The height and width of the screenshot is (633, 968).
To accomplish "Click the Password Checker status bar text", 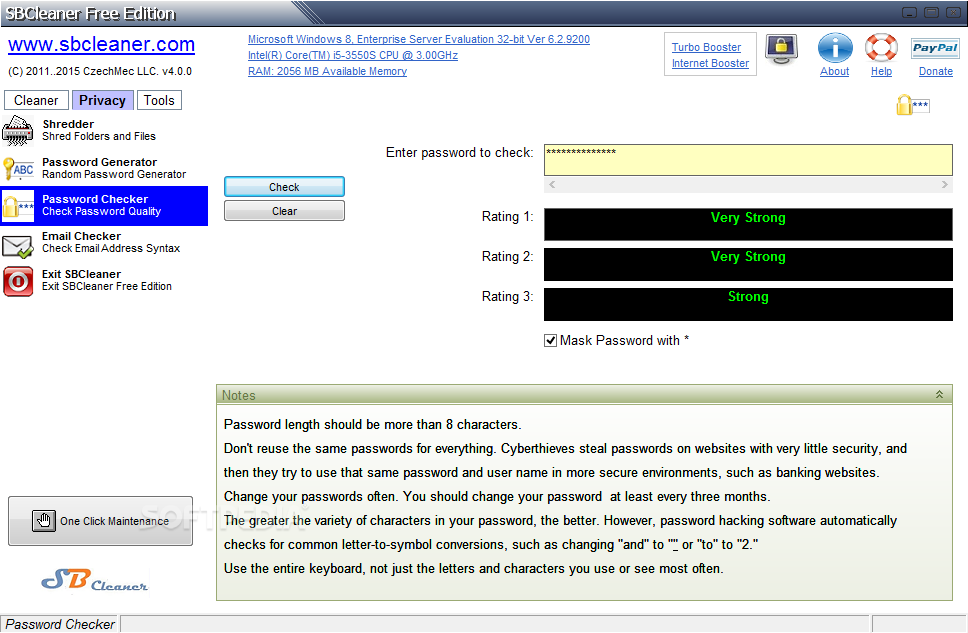I will [60, 624].
